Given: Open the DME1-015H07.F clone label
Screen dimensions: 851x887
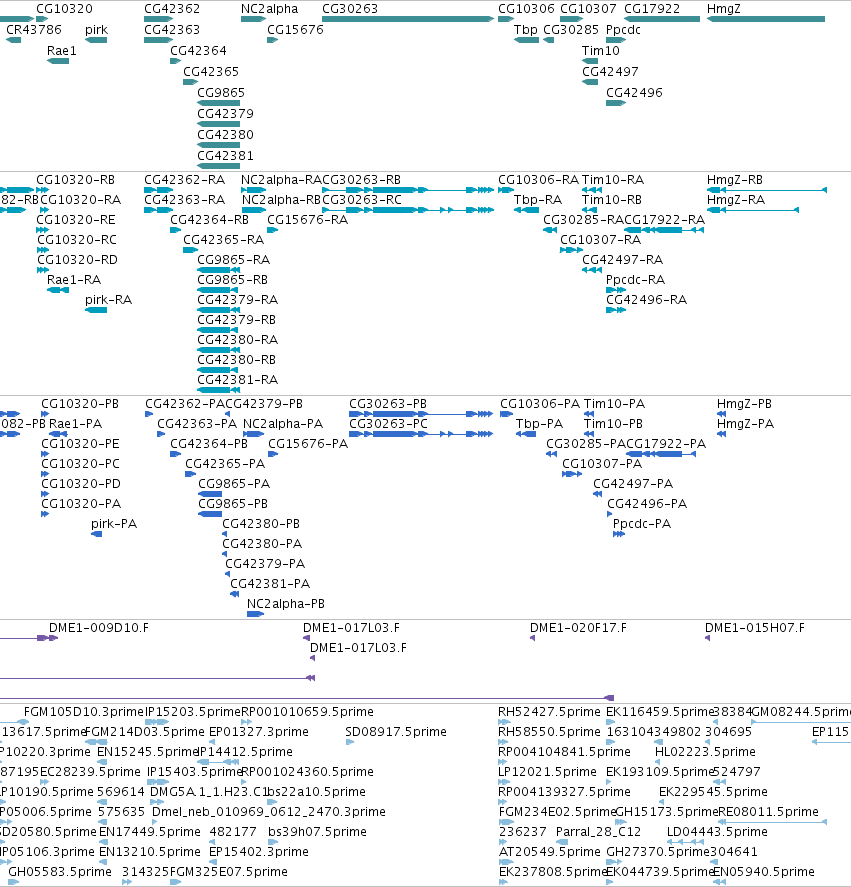Looking at the screenshot, I should [x=755, y=627].
